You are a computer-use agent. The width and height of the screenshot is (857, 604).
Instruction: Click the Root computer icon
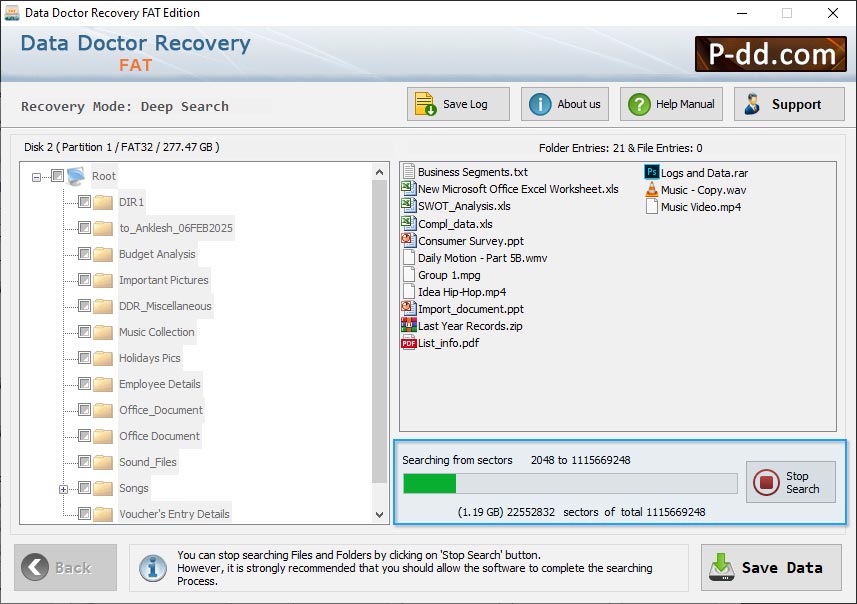click(76, 176)
